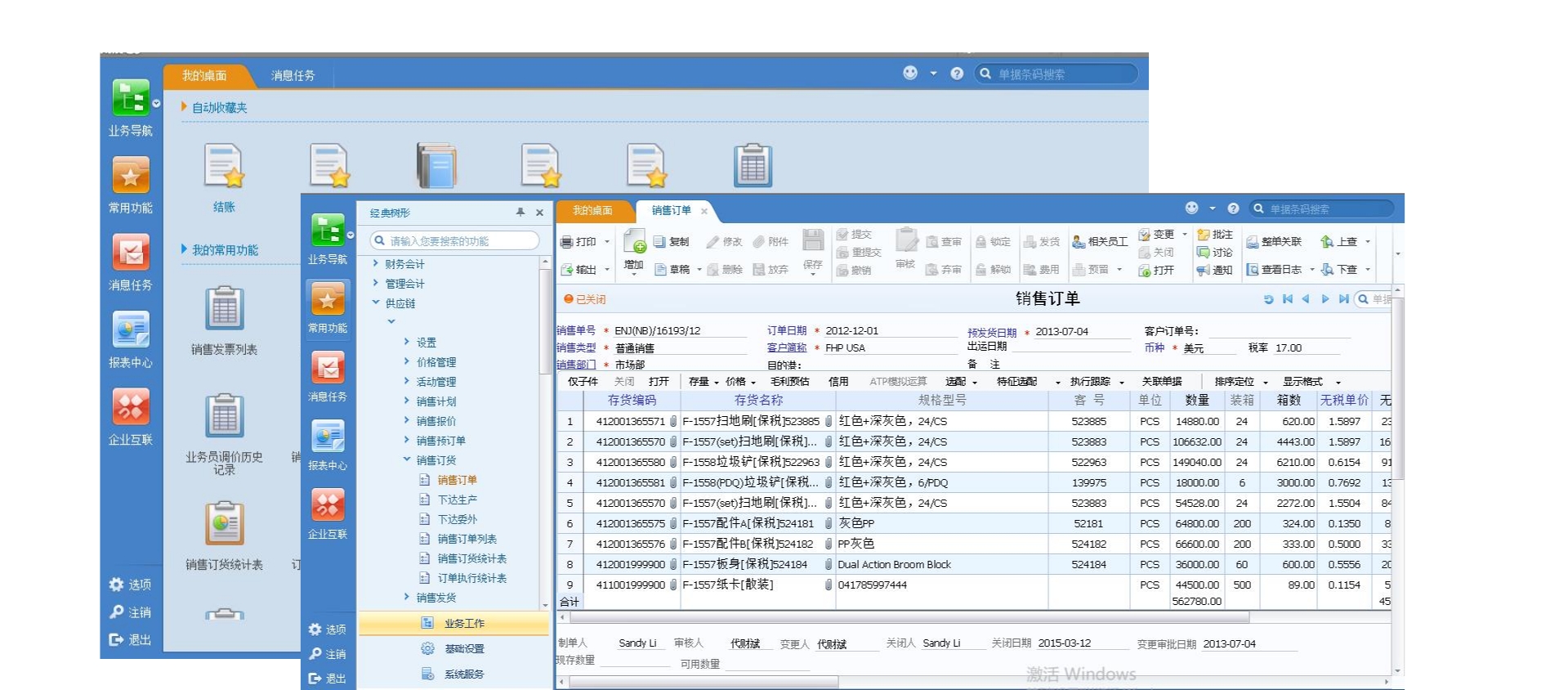This screenshot has width=1568, height=690.
Task: Click the 打印 printer icon in toolbar
Action: click(567, 242)
